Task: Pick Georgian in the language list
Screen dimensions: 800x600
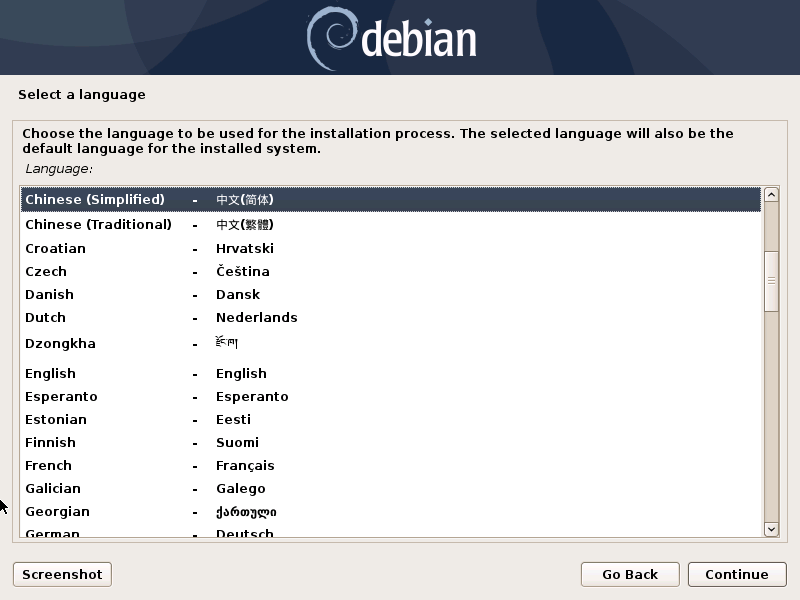Action: click(391, 511)
